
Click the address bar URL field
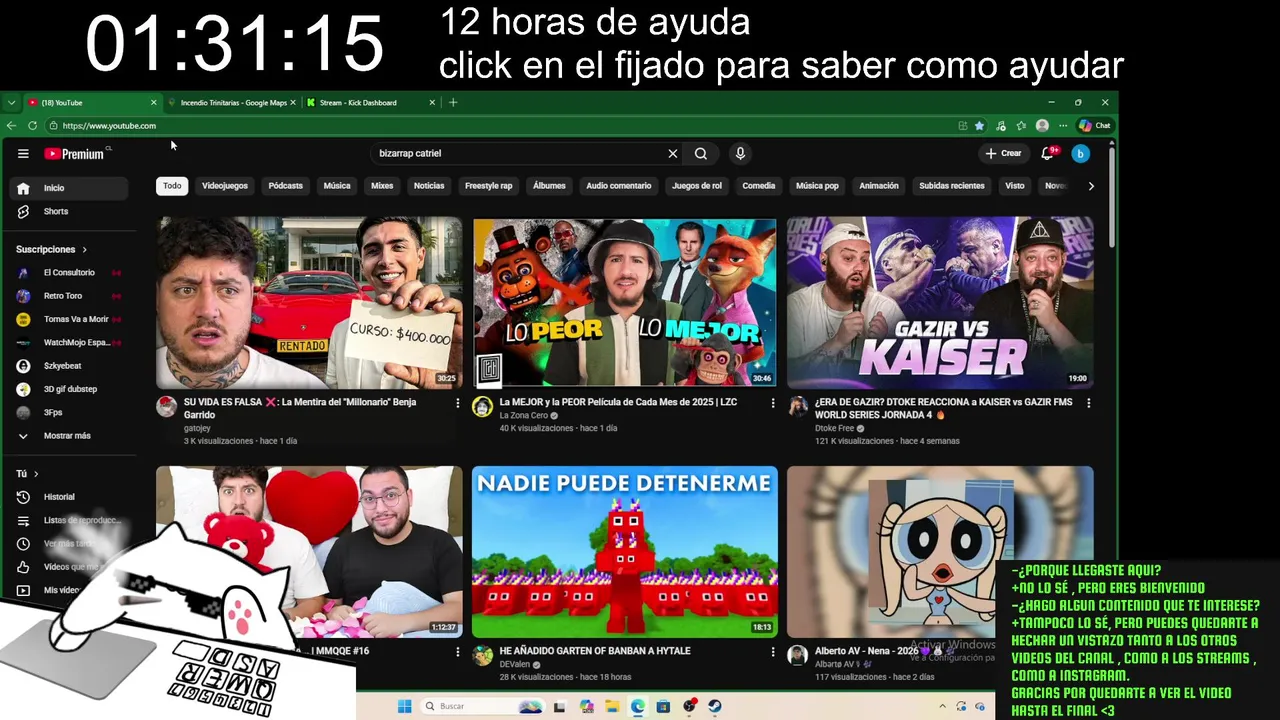pos(500,126)
